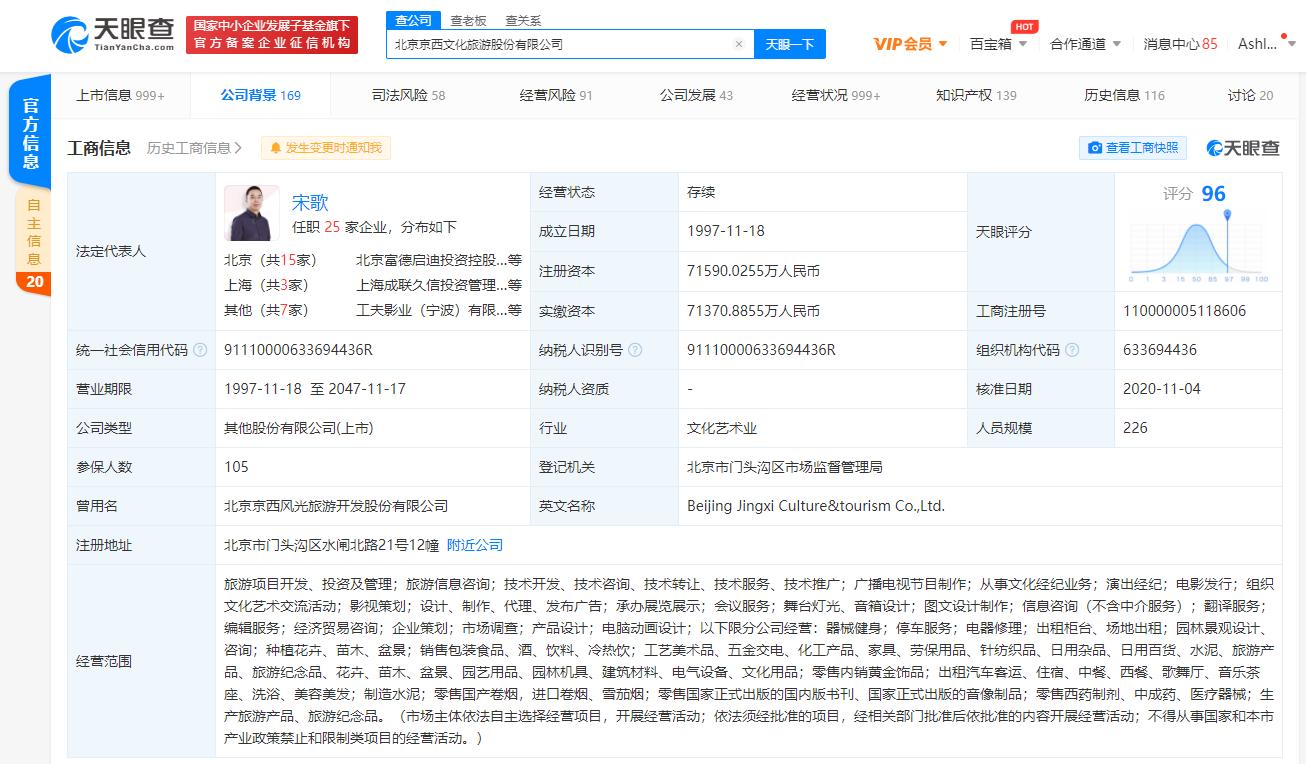Viewport: 1306px width, 764px height.
Task: Open the 经营状况 tab
Action: 836,95
